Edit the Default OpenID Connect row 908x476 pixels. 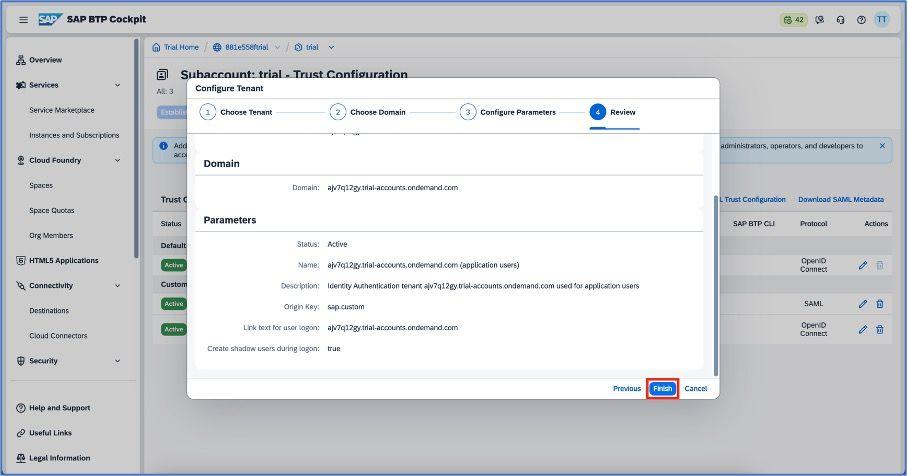pos(863,265)
